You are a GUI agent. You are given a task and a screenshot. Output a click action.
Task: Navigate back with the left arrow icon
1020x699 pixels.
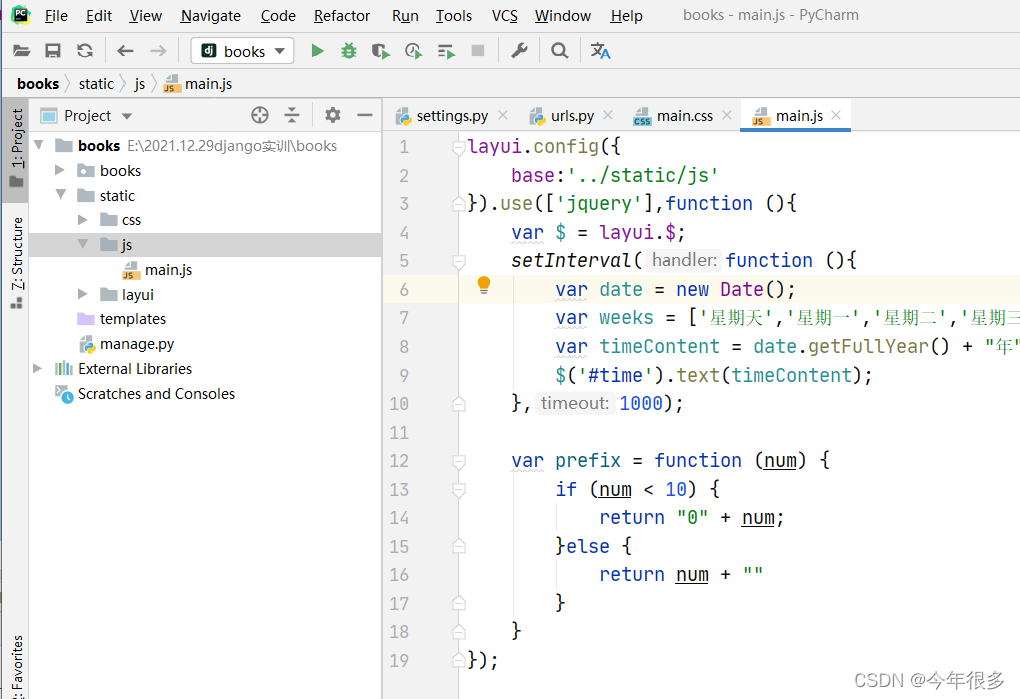pos(125,51)
